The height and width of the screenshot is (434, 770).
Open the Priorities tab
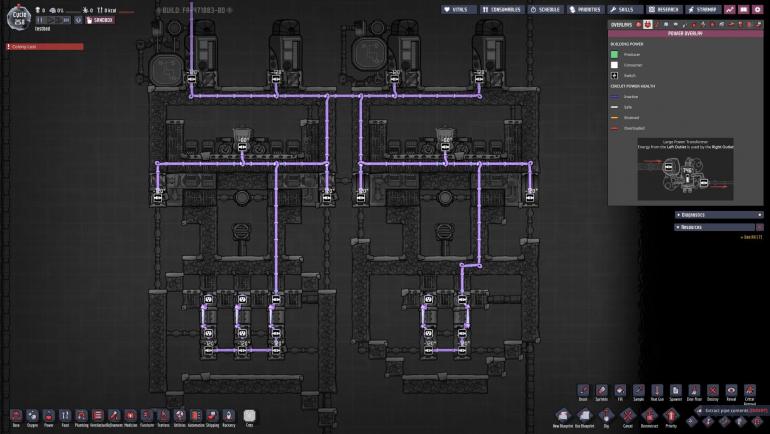(585, 9)
